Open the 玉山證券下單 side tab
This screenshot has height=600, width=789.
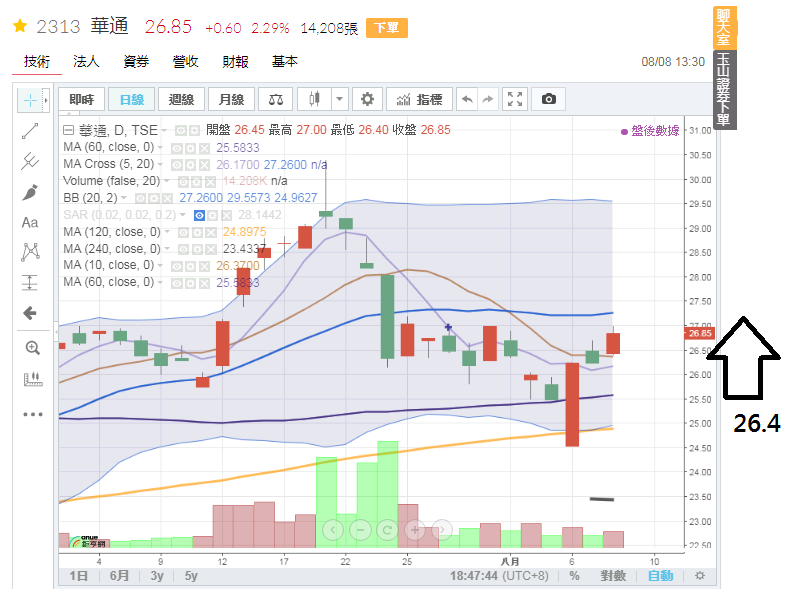pyautogui.click(x=724, y=90)
